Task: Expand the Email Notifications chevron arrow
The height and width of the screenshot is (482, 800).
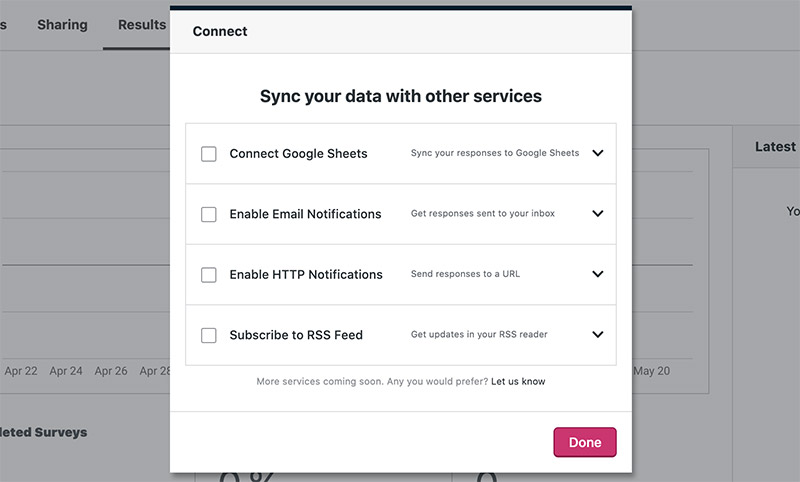Action: tap(598, 214)
